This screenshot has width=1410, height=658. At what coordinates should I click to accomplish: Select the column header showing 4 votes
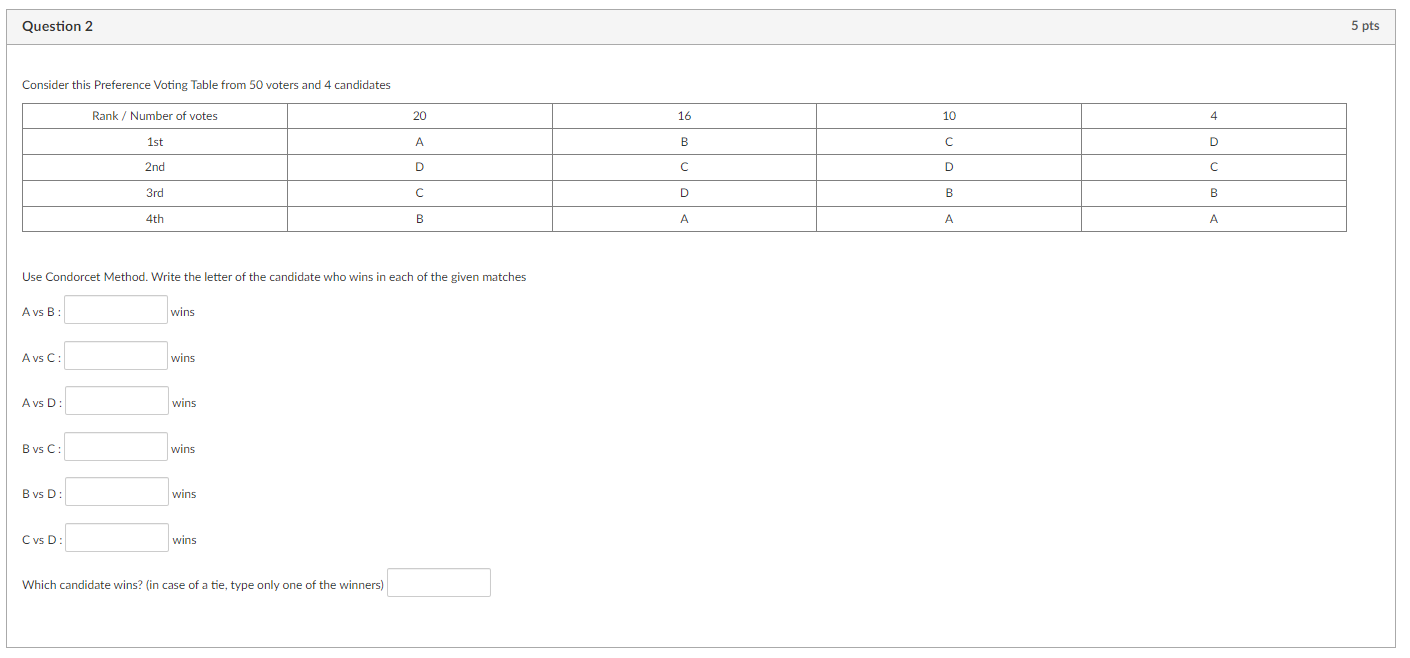coord(1213,115)
